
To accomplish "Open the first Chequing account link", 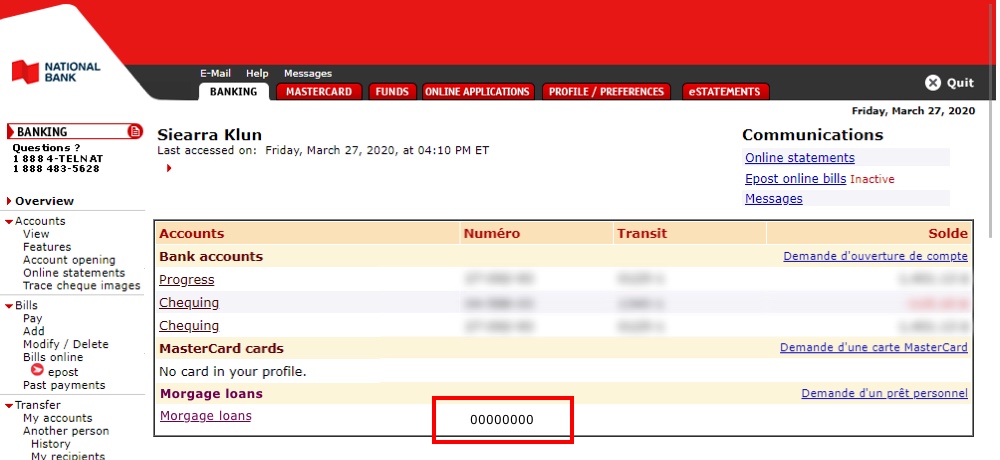I will click(x=189, y=302).
